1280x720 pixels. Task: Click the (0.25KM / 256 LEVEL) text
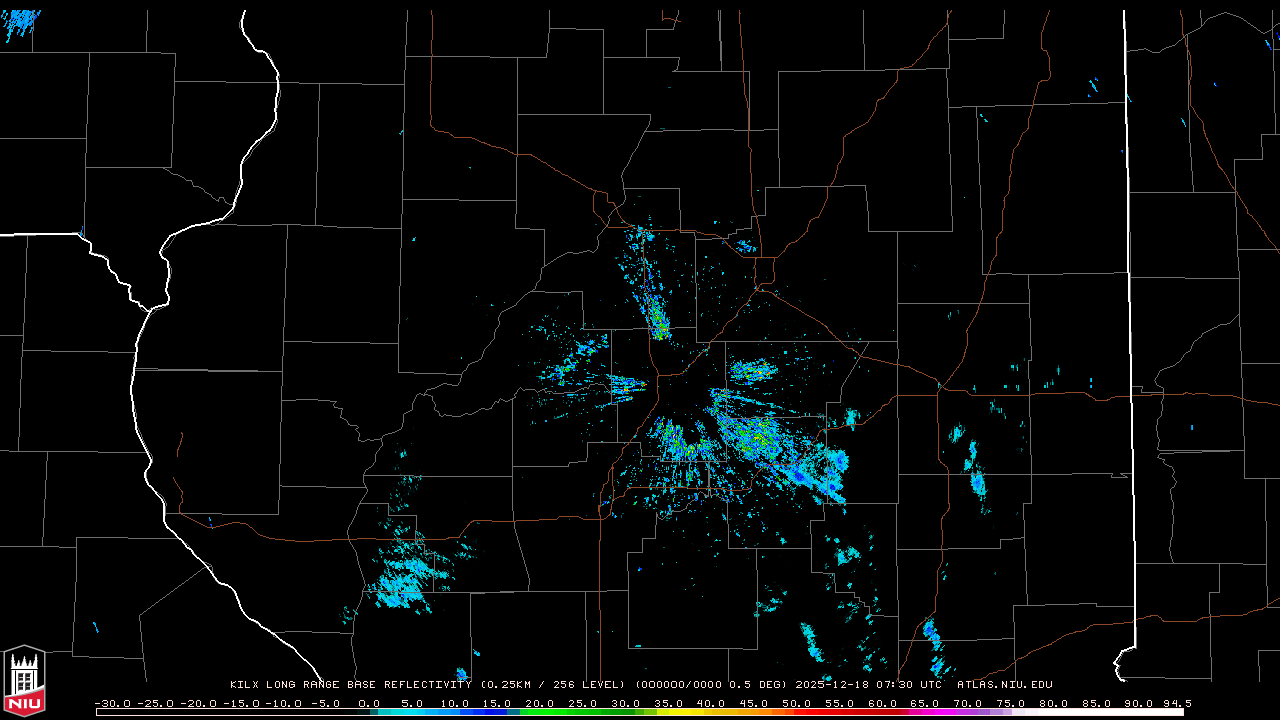click(554, 685)
